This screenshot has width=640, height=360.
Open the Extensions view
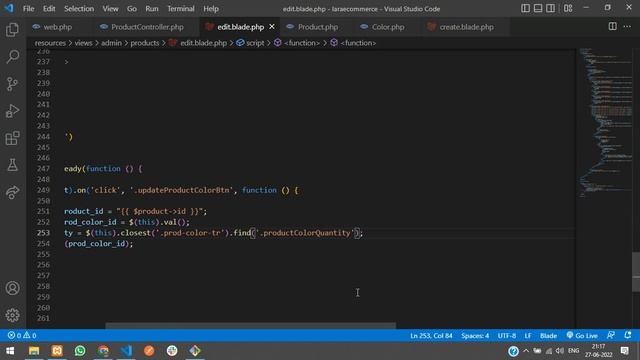pyautogui.click(x=12, y=138)
